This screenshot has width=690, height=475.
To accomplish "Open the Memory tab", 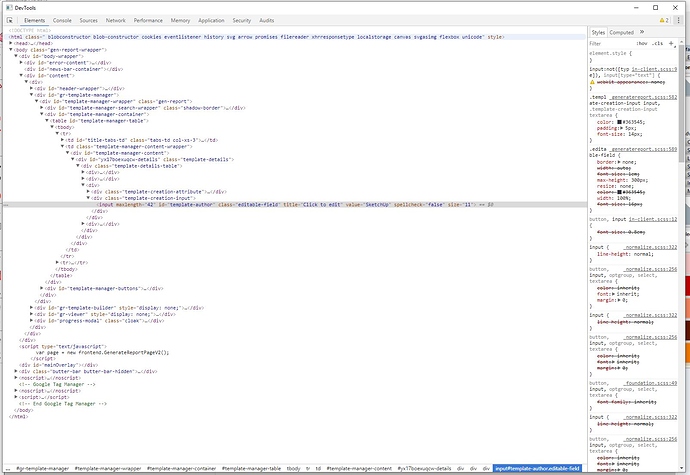I will pos(180,20).
